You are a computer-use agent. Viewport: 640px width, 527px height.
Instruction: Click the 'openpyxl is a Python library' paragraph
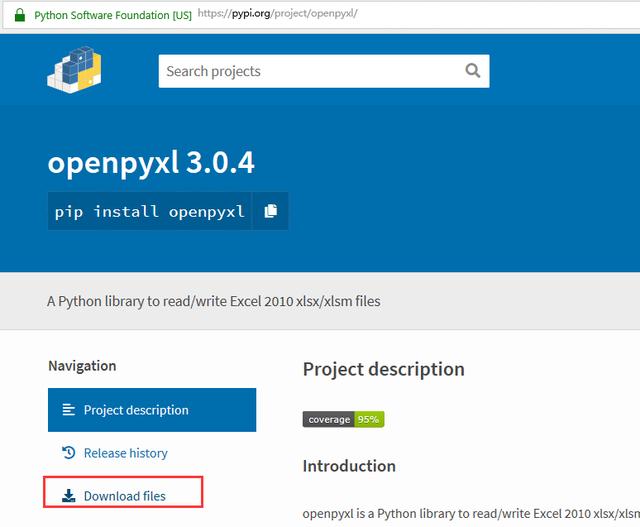471,514
